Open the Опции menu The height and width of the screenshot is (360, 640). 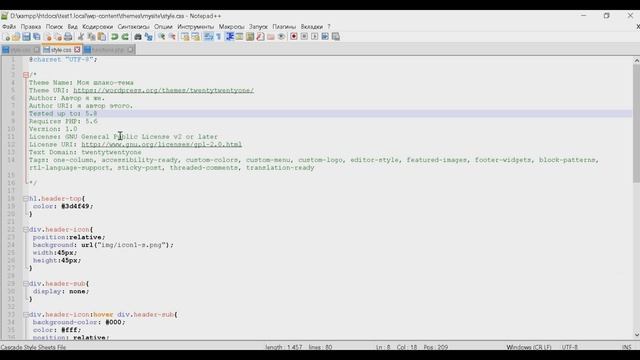pos(163,27)
